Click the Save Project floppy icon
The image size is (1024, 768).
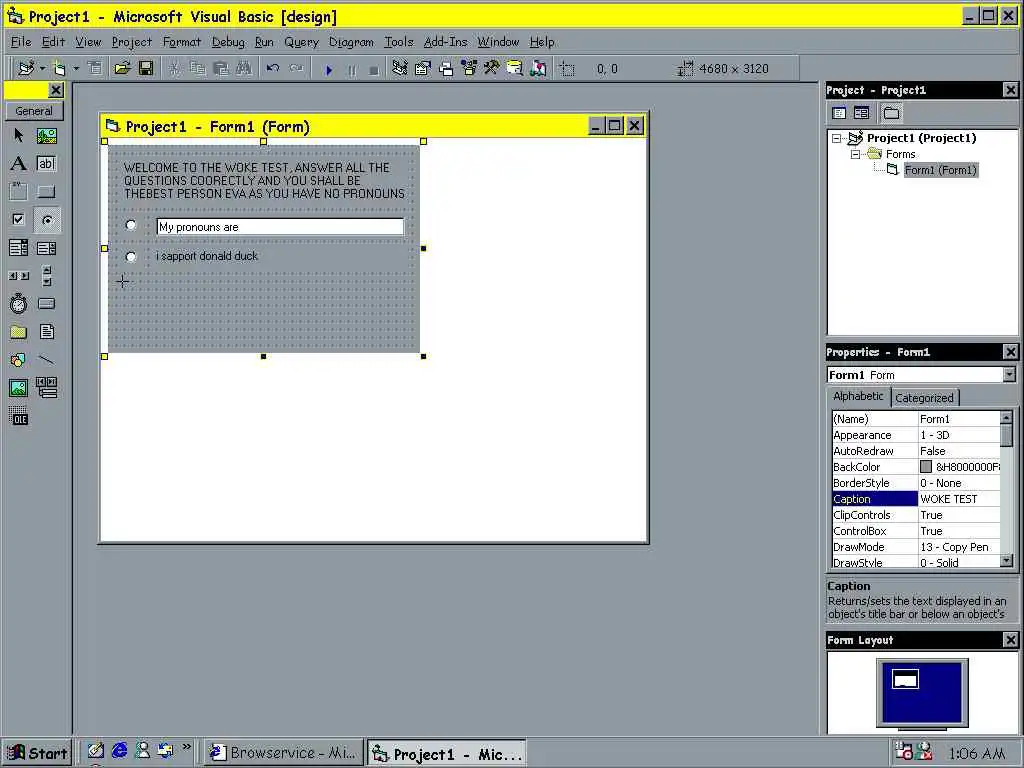(x=146, y=69)
